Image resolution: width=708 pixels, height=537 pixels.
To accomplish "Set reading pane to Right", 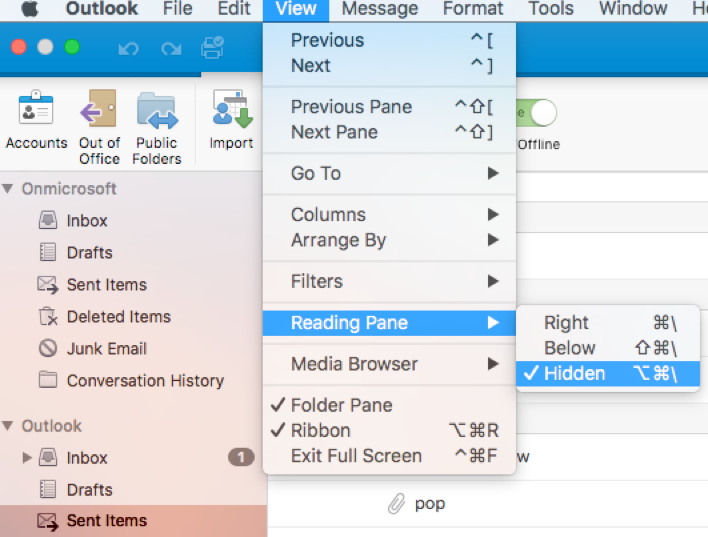I will (x=608, y=323).
